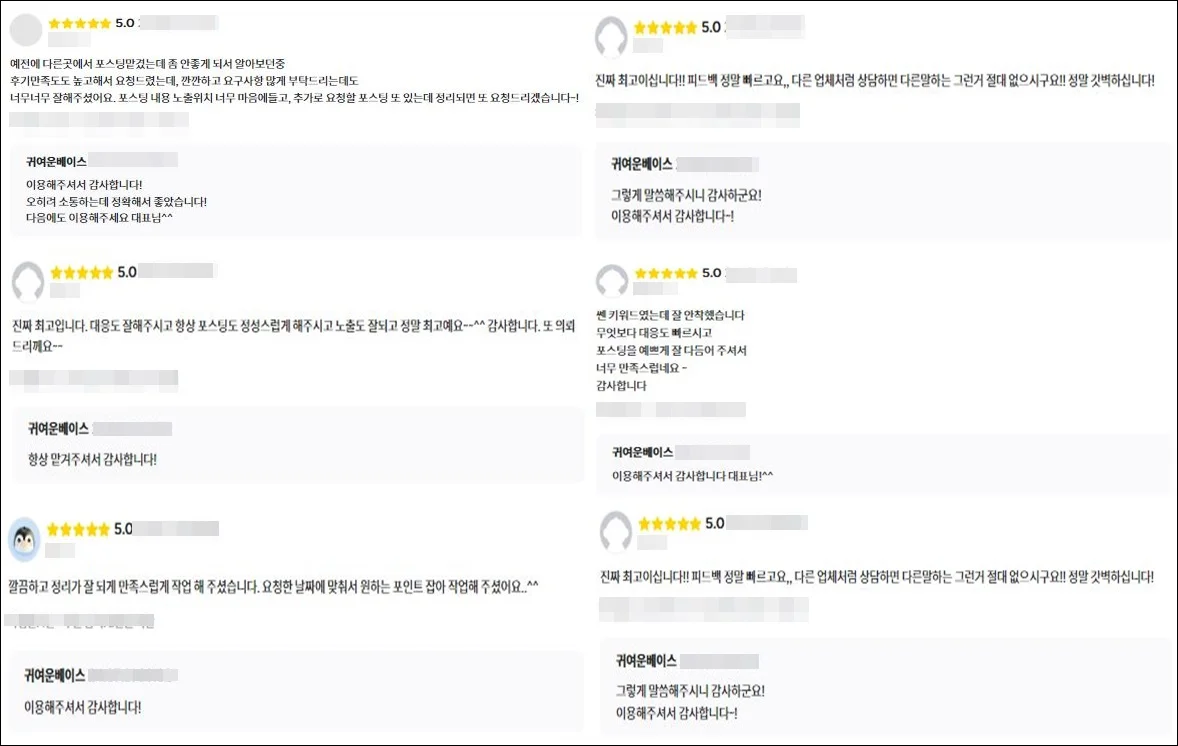Click the 5.0 score beside penguin avatar
Viewport: 1178px width, 746px height.
click(x=123, y=529)
